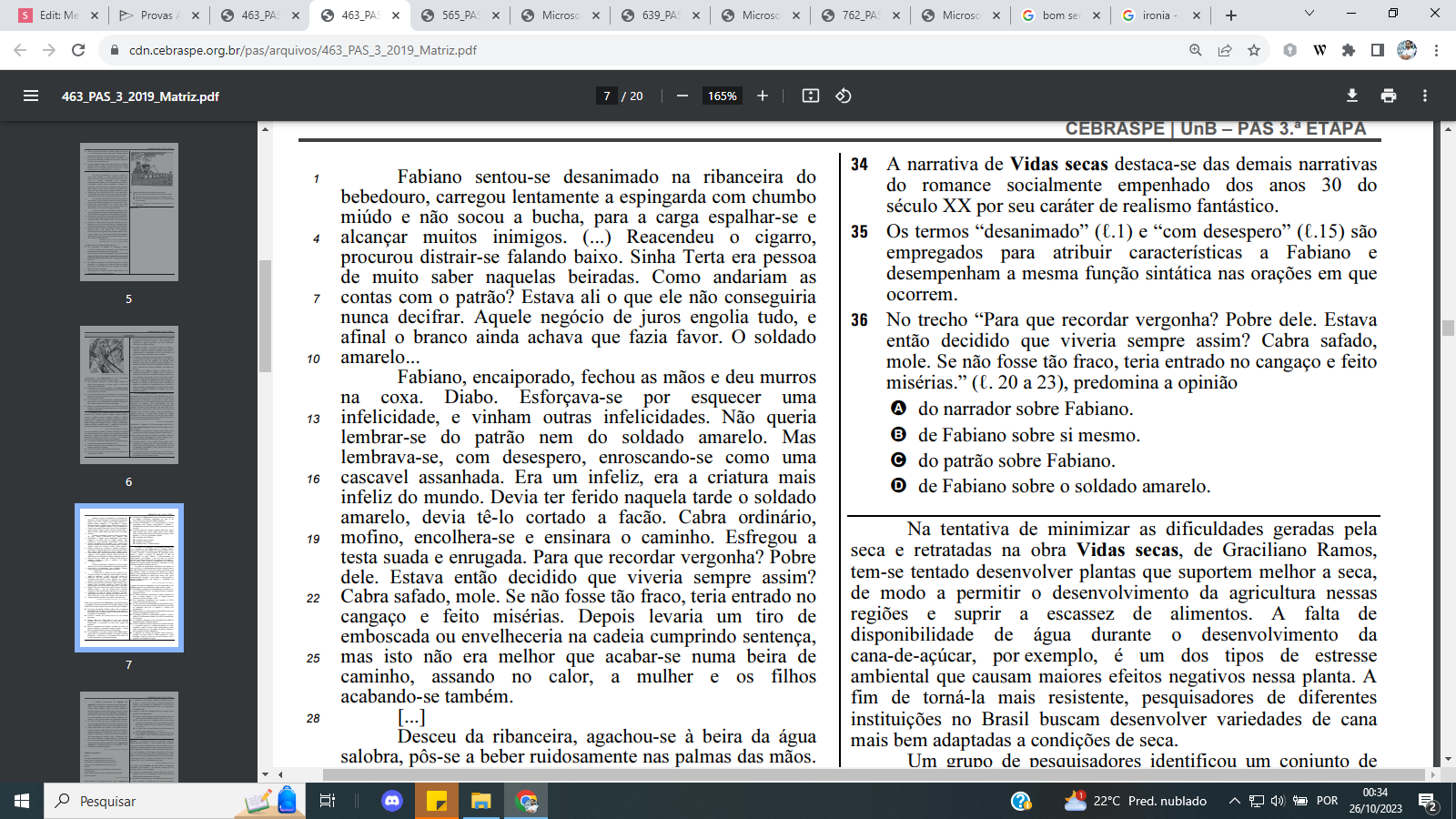Open Chrome from taskbar
1456x819 pixels.
click(526, 801)
